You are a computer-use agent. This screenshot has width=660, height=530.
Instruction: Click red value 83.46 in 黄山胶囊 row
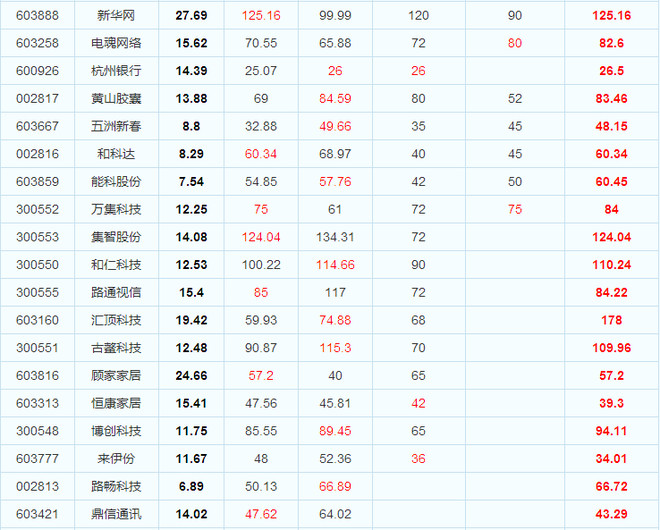[x=612, y=99]
